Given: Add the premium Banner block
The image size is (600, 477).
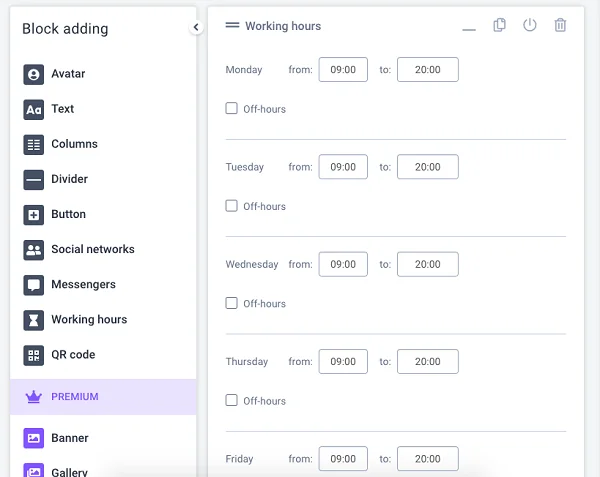Looking at the screenshot, I should click(x=56, y=438).
